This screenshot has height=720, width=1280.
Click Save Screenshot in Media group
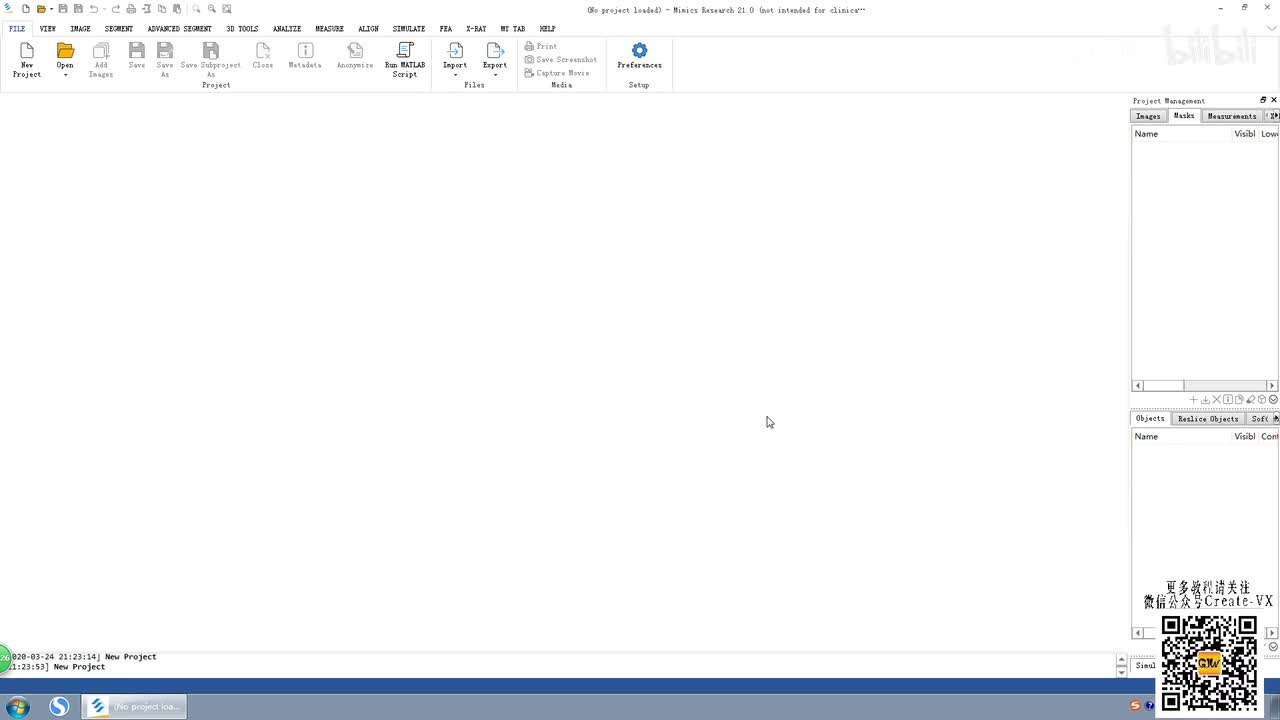pyautogui.click(x=561, y=59)
